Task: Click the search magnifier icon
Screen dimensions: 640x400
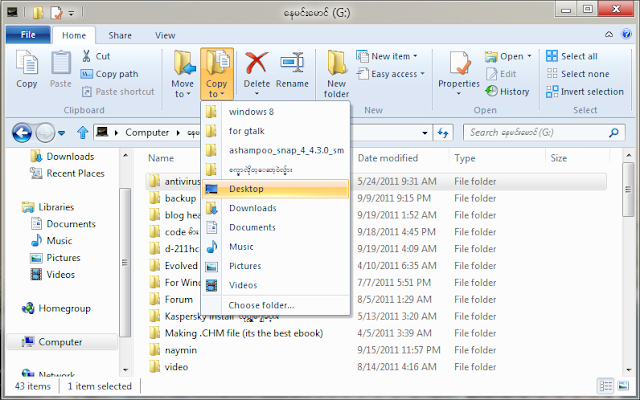Action: (x=614, y=132)
